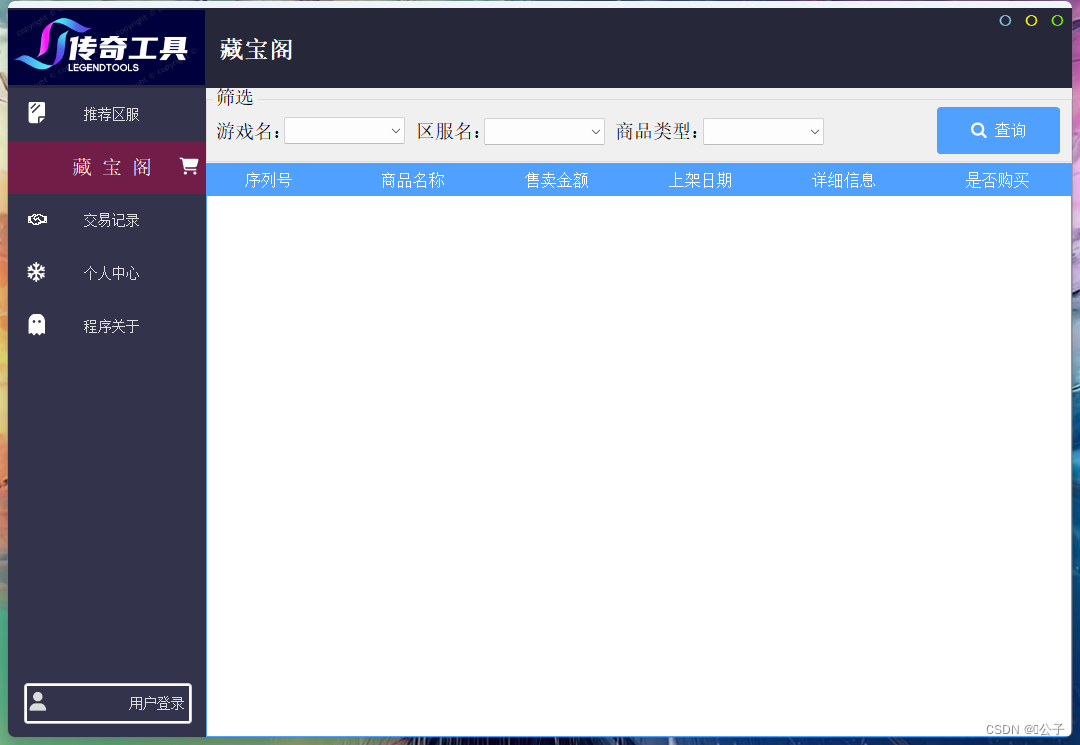This screenshot has height=745, width=1080.
Task: Click the 用户登录 login button
Action: 107,703
